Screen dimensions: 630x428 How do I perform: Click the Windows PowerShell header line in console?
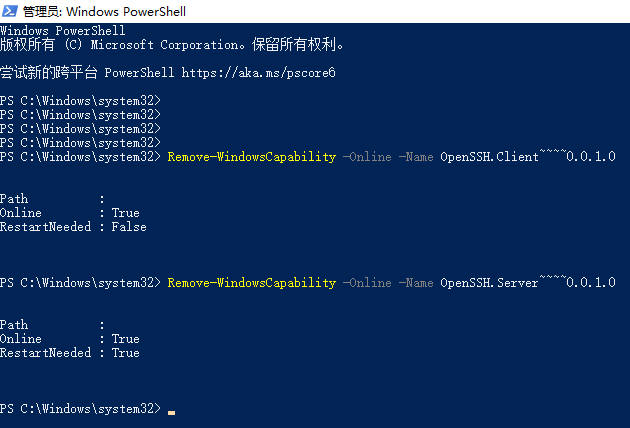[63, 31]
